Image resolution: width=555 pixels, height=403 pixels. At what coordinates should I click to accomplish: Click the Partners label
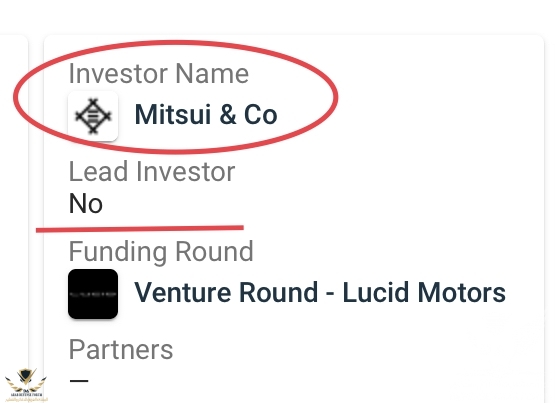(121, 350)
